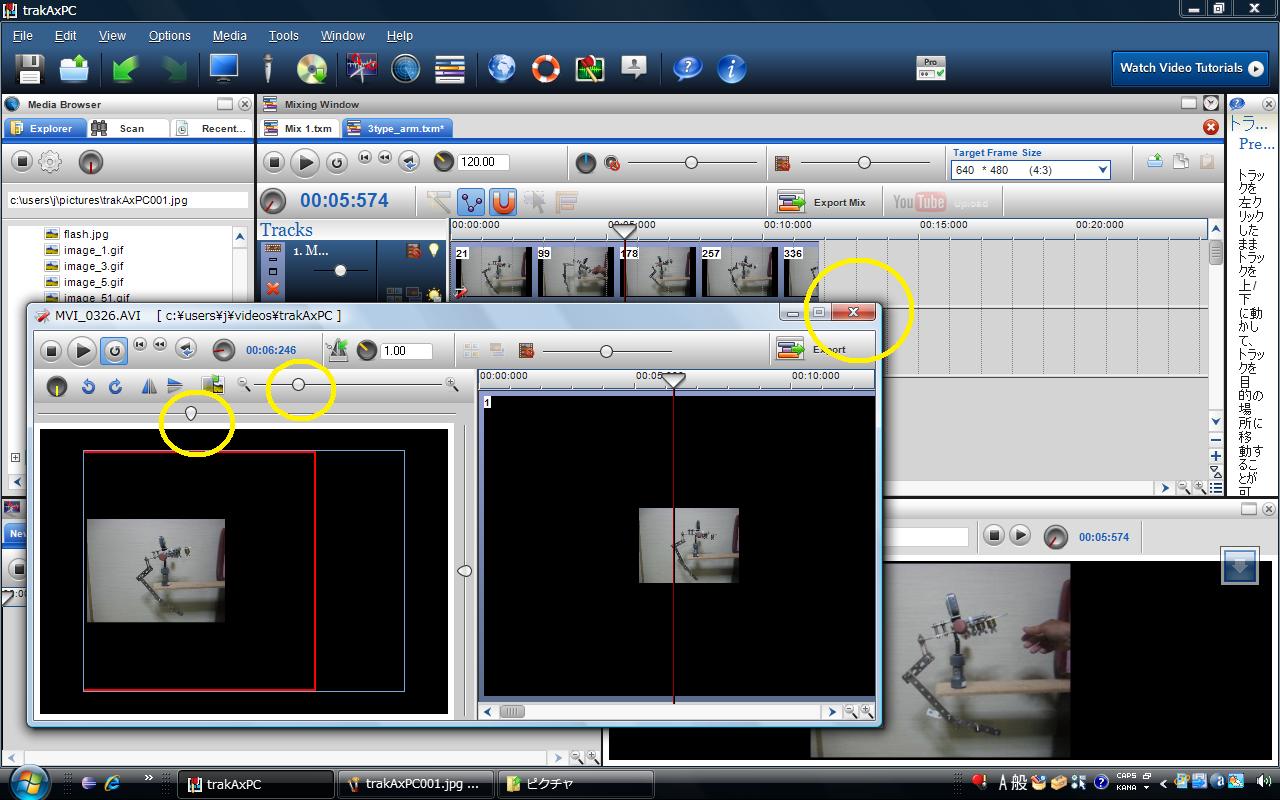Click the lifebuoy support icon
Image resolution: width=1280 pixels, height=800 pixels.
546,68
